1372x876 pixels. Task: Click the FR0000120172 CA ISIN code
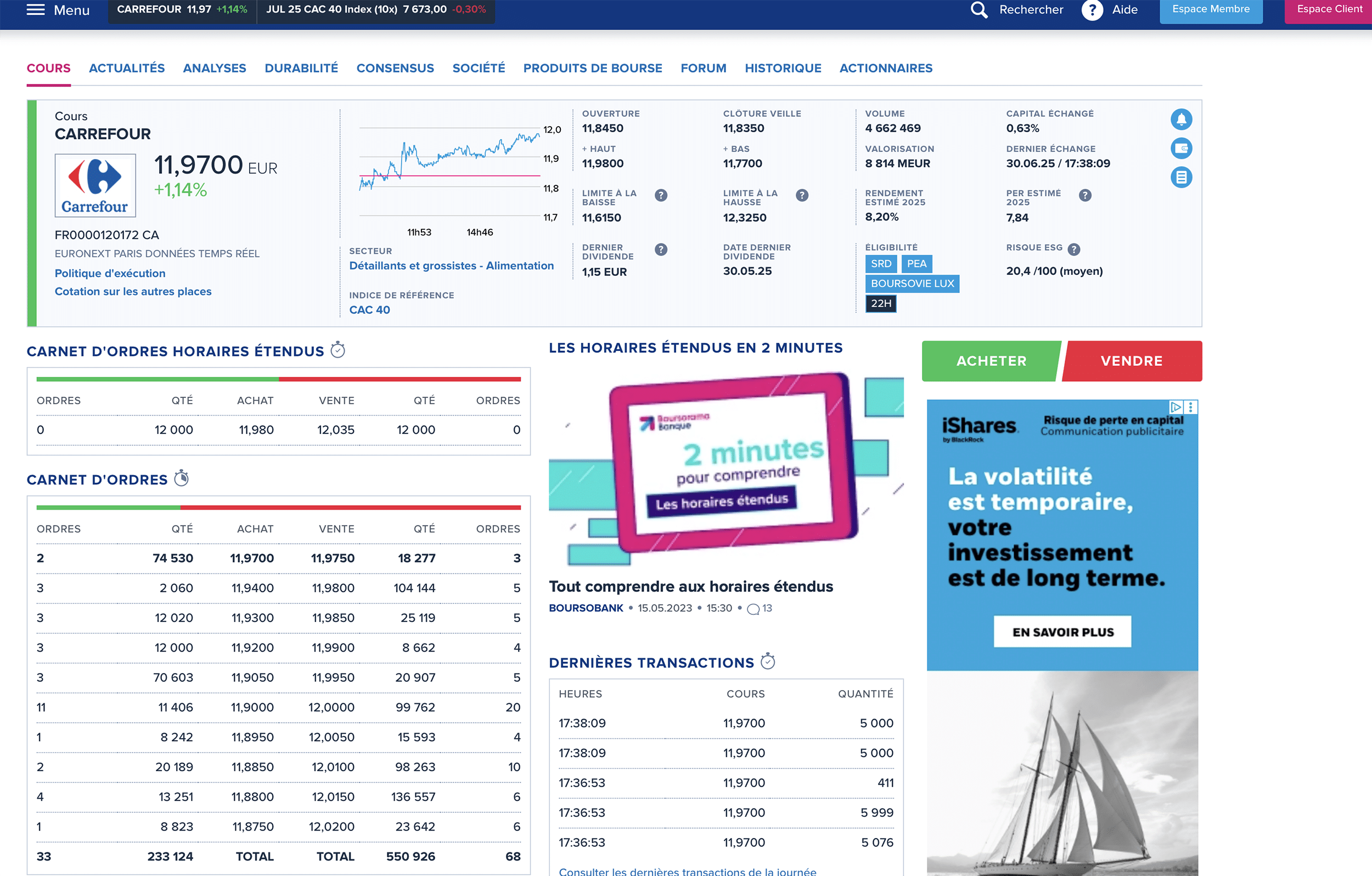pos(106,235)
